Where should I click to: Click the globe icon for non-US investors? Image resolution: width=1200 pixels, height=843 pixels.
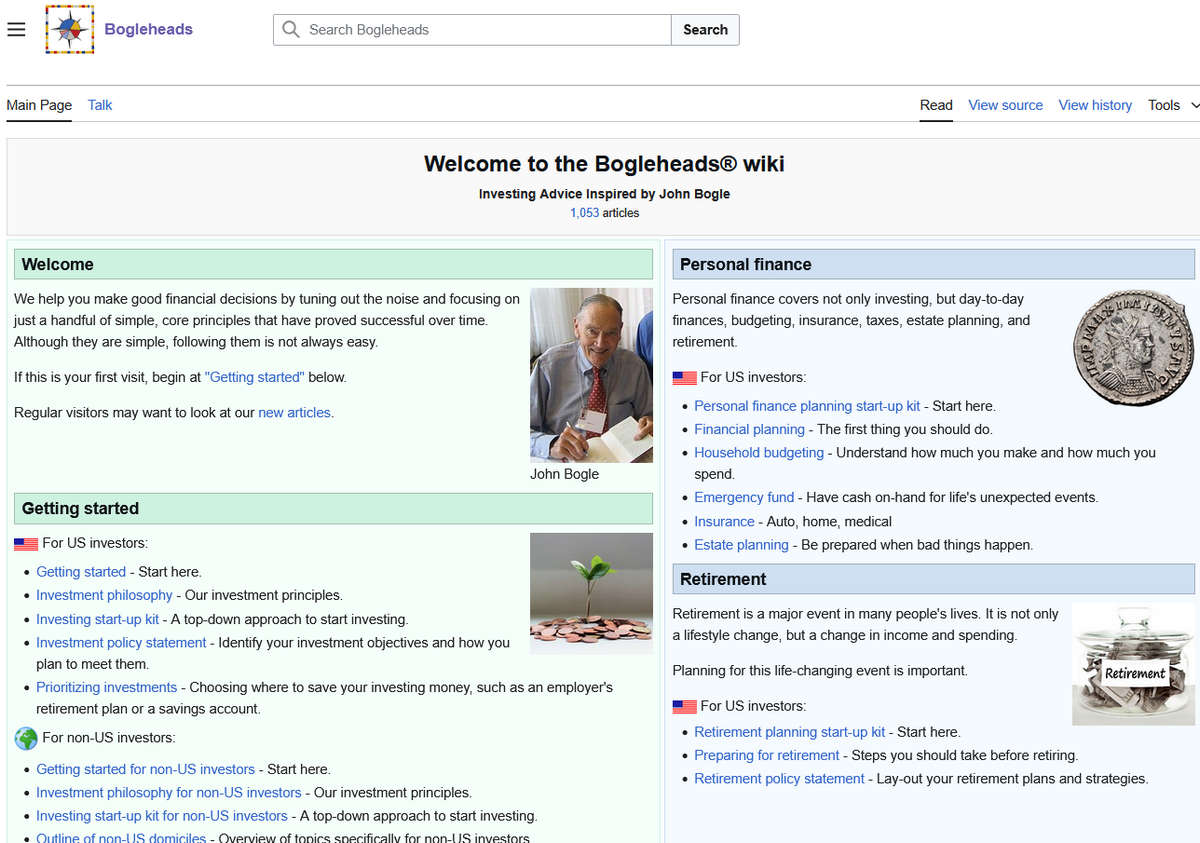pos(26,738)
